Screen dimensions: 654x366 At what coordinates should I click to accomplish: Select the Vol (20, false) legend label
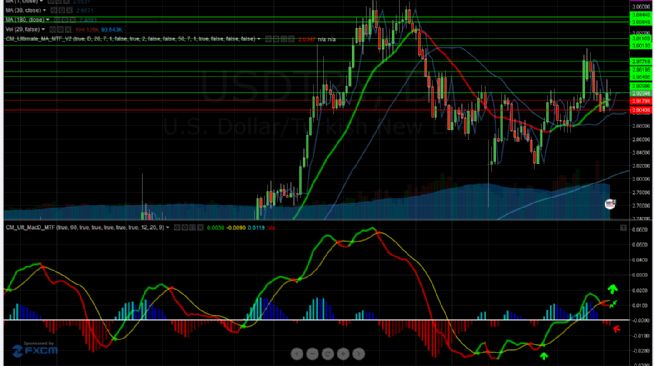coord(23,29)
